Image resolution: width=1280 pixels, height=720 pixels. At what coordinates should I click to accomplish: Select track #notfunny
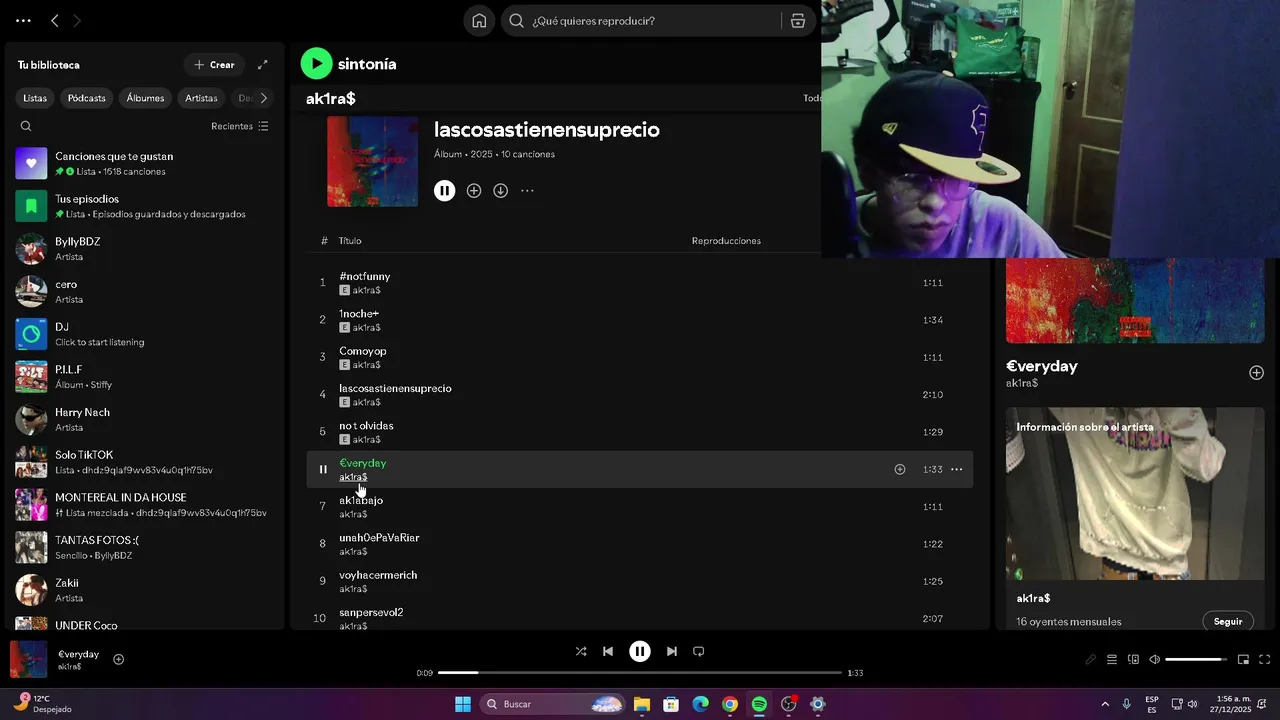[639, 283]
